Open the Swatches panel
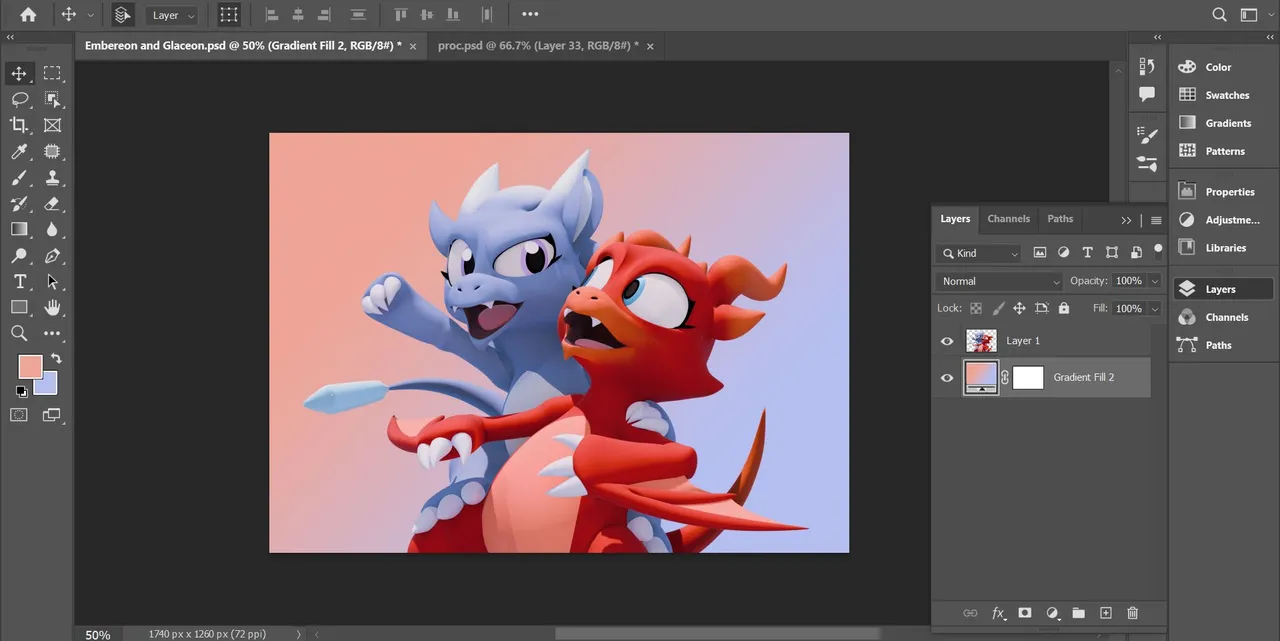 pos(1226,95)
